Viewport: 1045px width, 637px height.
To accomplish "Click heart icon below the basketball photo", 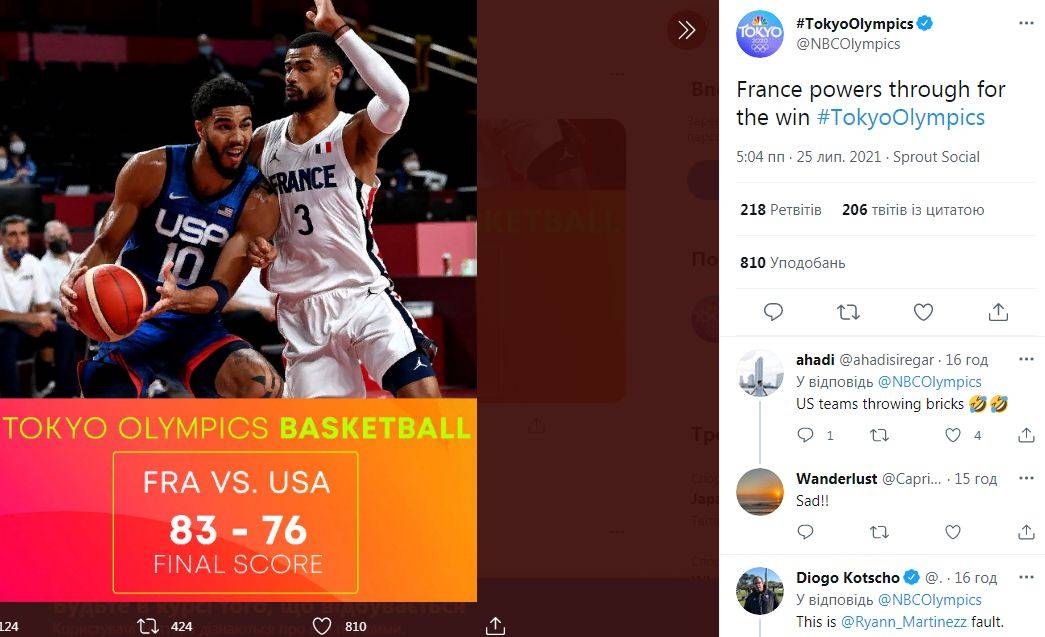I will point(322,626).
